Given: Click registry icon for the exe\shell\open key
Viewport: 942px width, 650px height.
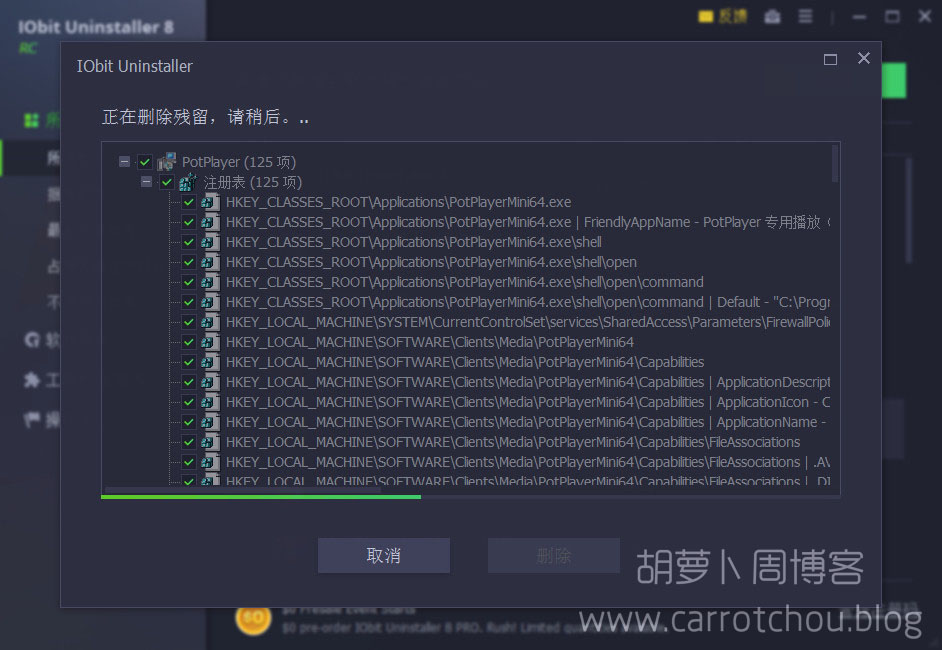Looking at the screenshot, I should click(210, 262).
